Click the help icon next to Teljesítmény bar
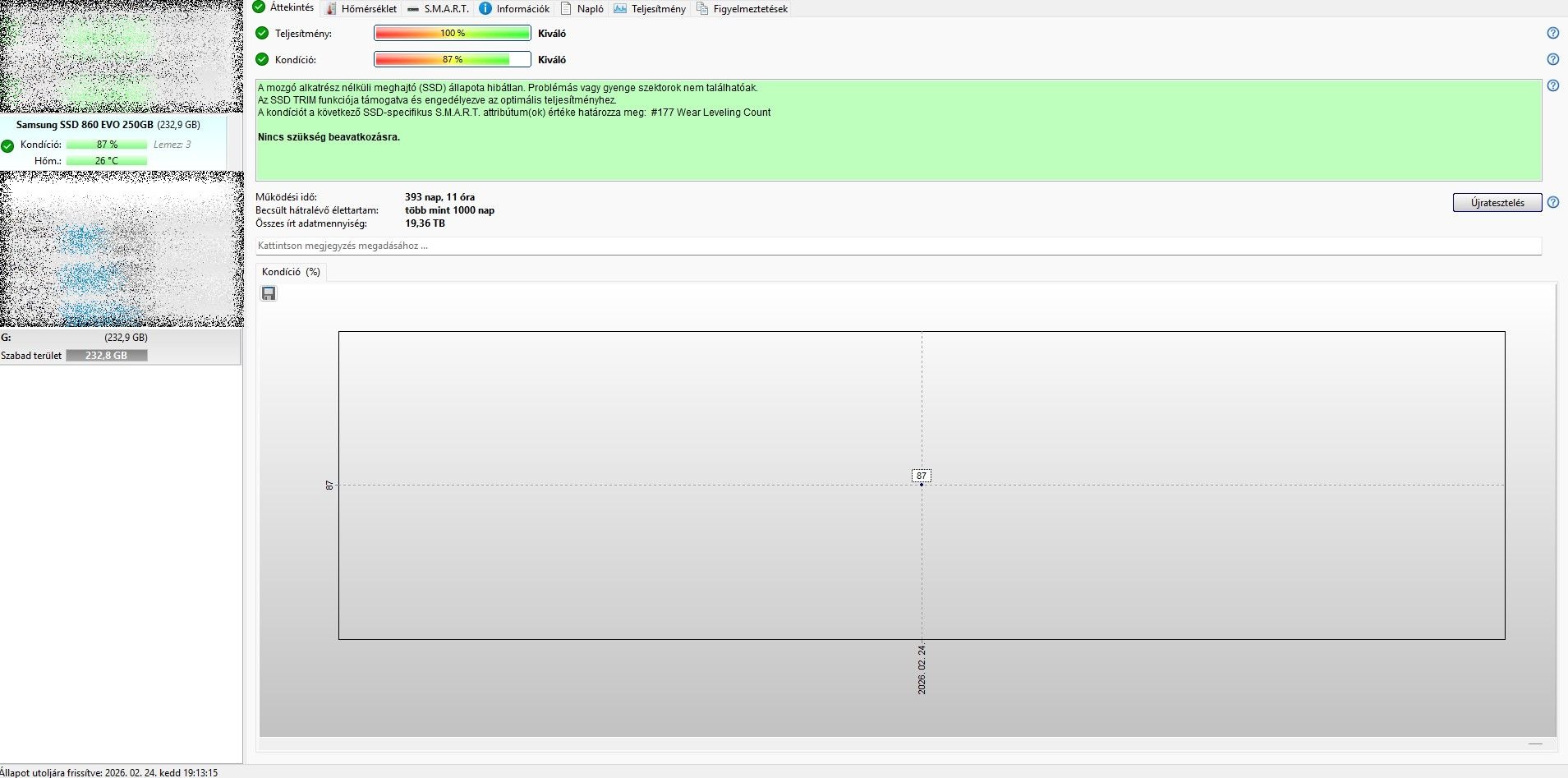 point(1552,34)
